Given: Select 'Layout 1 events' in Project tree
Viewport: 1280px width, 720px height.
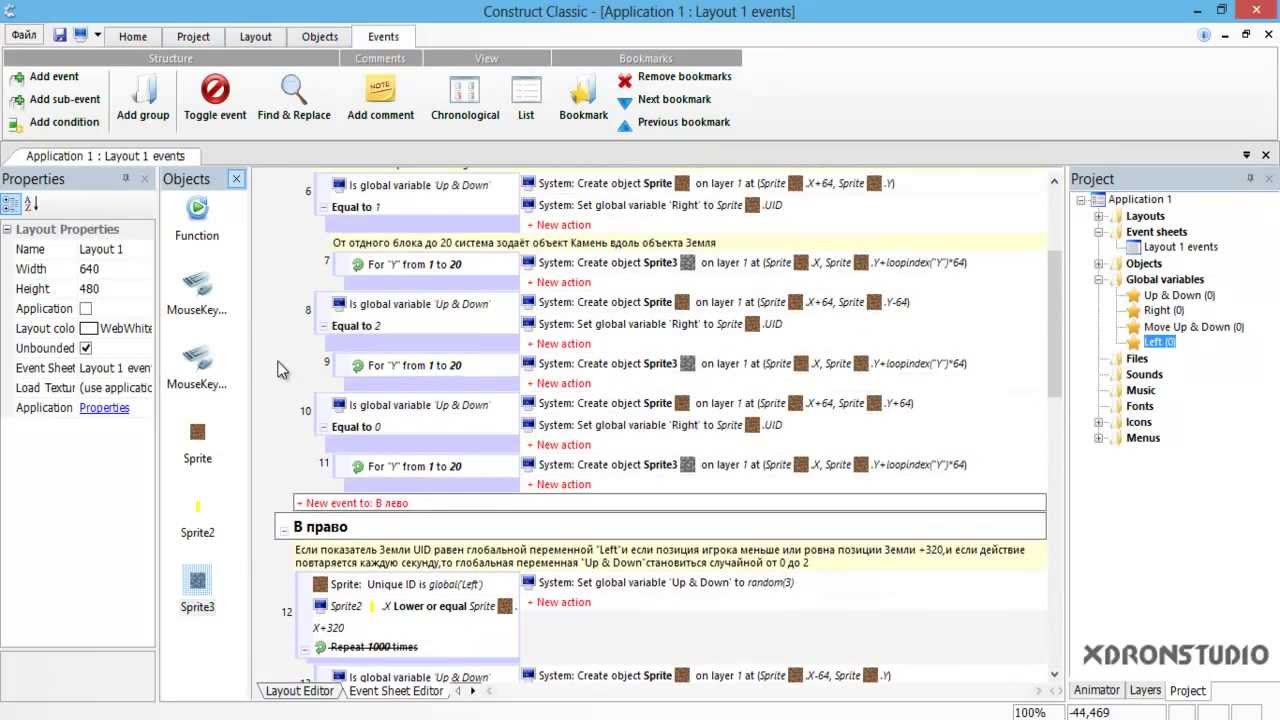Looking at the screenshot, I should (x=1180, y=247).
